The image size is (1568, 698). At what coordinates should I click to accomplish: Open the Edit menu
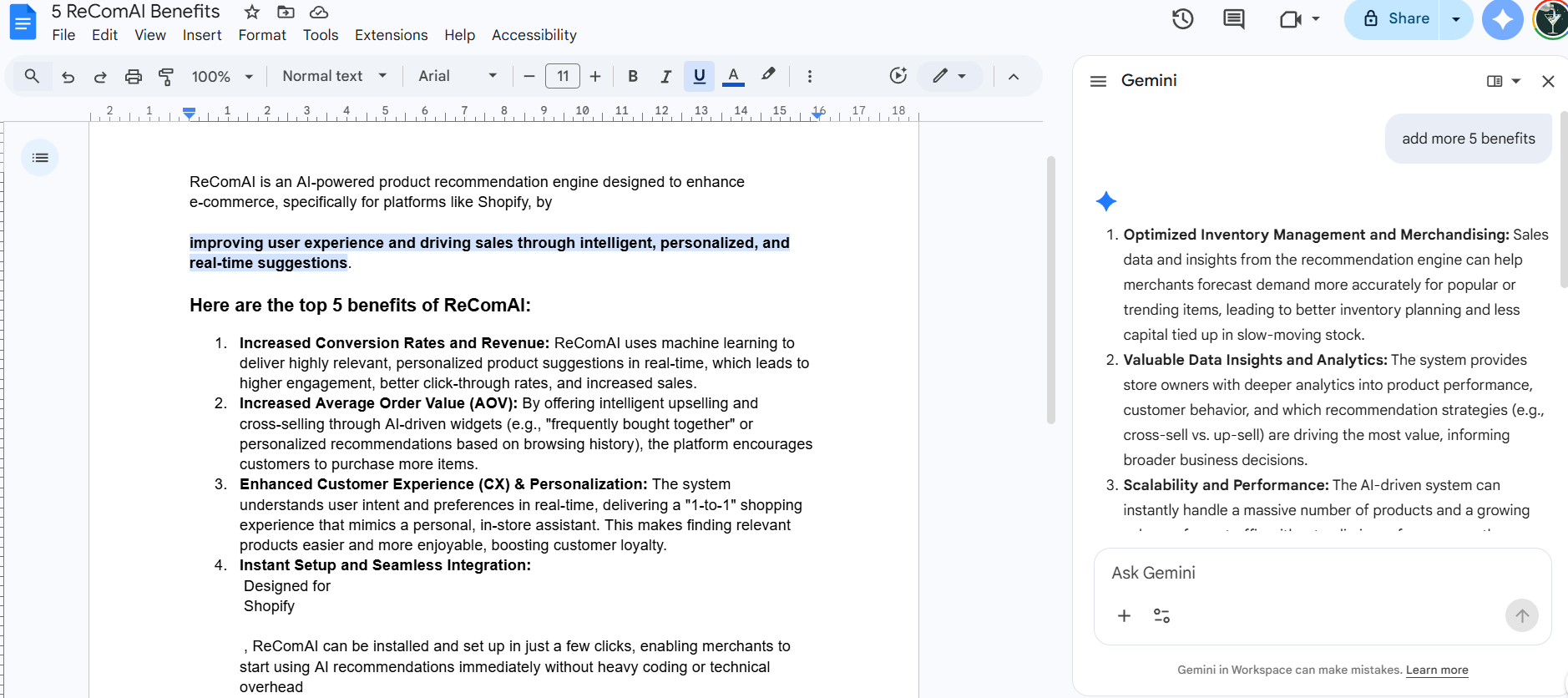point(104,35)
